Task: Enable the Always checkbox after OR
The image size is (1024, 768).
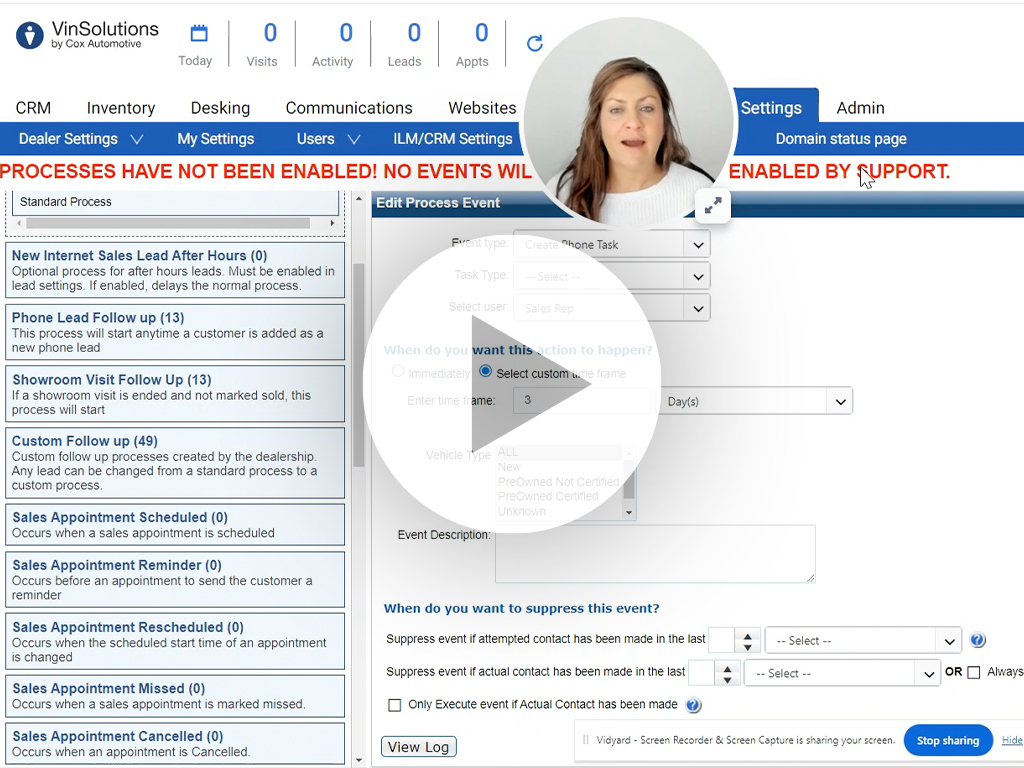Action: click(974, 672)
